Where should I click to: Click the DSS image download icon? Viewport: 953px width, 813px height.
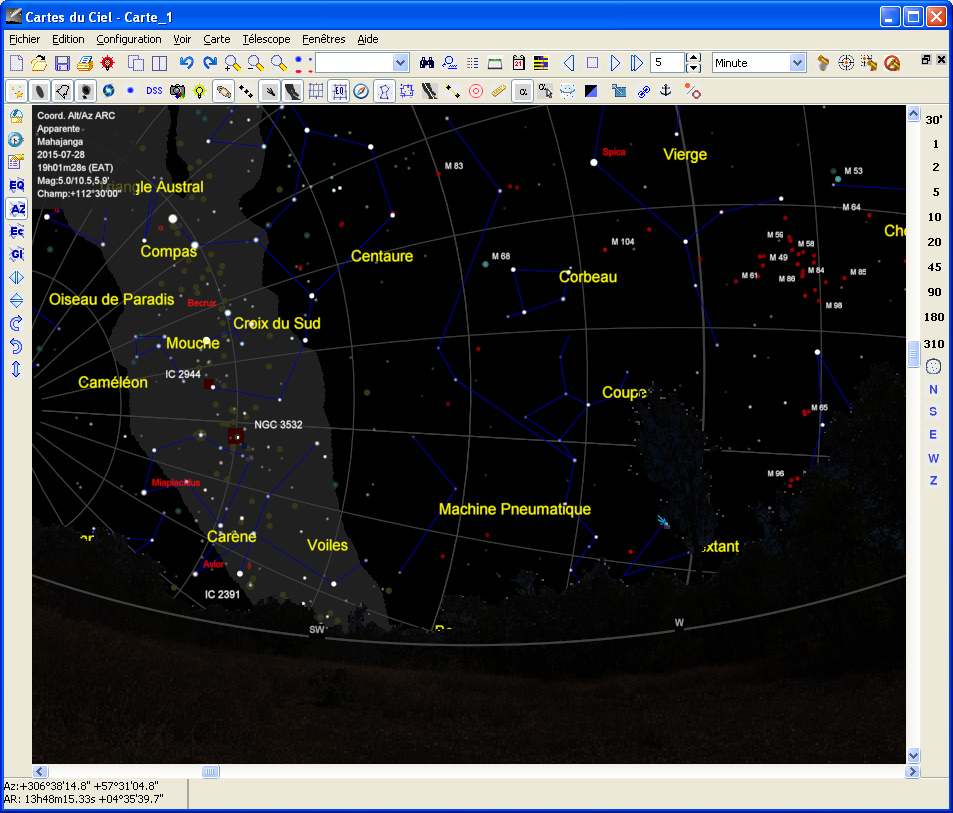(x=154, y=91)
